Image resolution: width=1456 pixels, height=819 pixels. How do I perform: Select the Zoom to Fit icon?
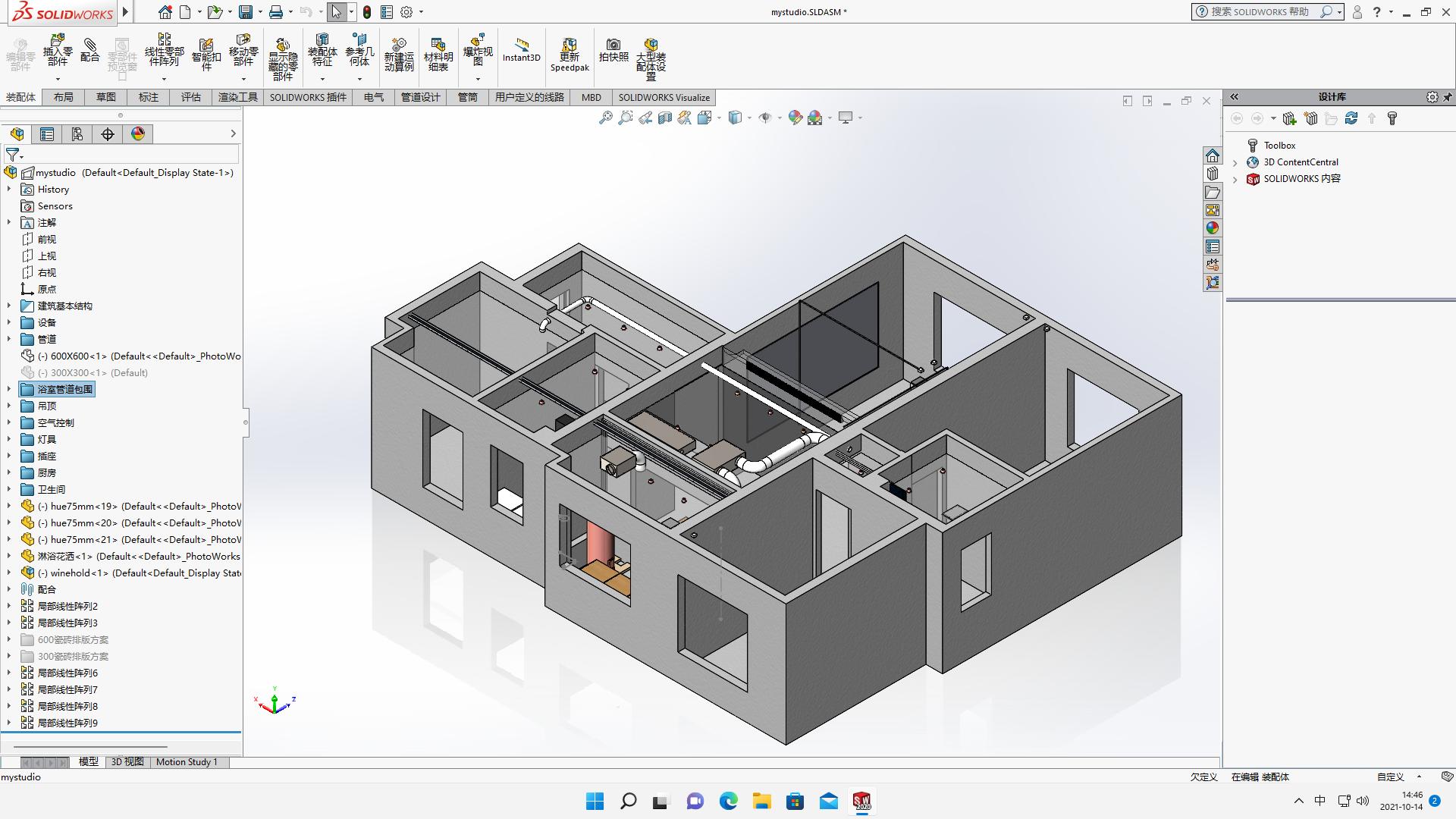605,118
